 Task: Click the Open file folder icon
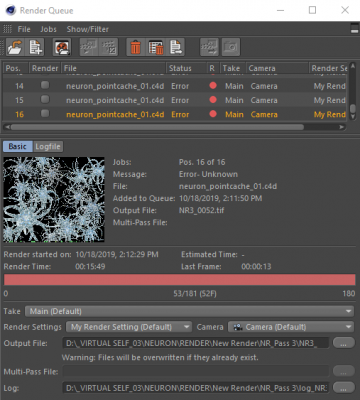(x=15, y=47)
